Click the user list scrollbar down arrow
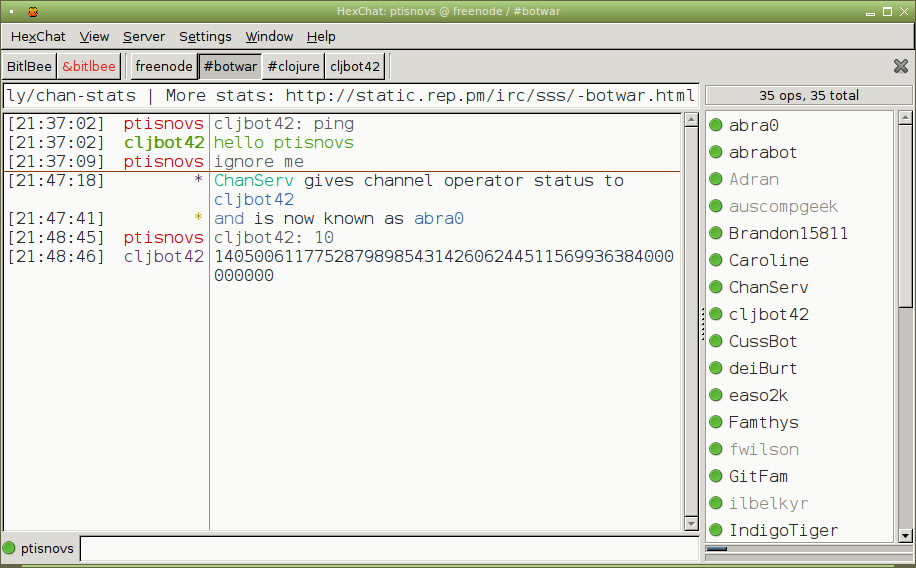916x568 pixels. (905, 535)
